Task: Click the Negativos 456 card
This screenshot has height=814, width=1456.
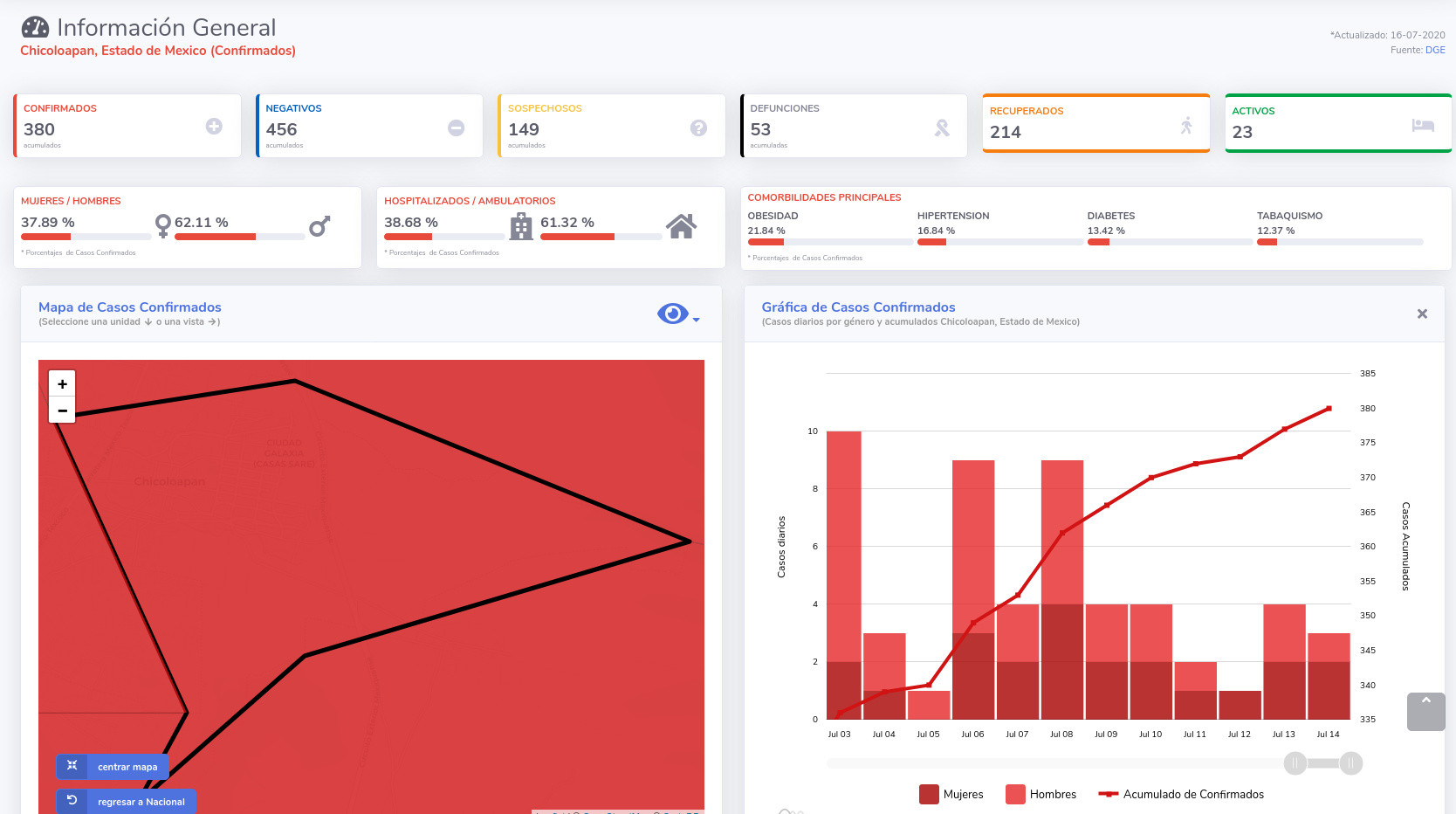Action: pos(369,126)
